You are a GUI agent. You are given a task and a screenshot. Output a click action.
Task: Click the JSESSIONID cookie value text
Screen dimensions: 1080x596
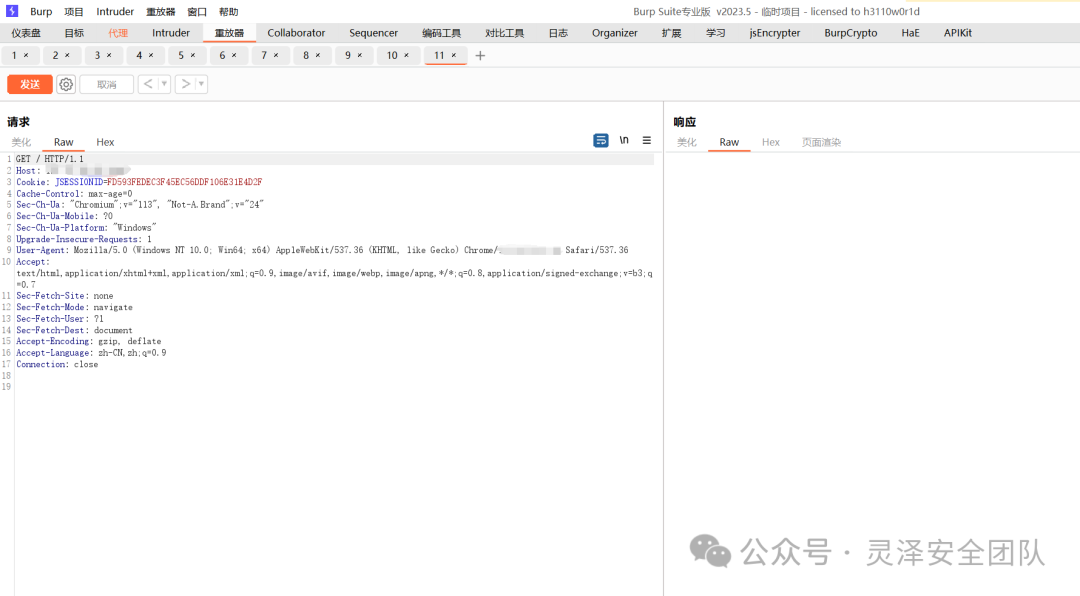click(185, 182)
